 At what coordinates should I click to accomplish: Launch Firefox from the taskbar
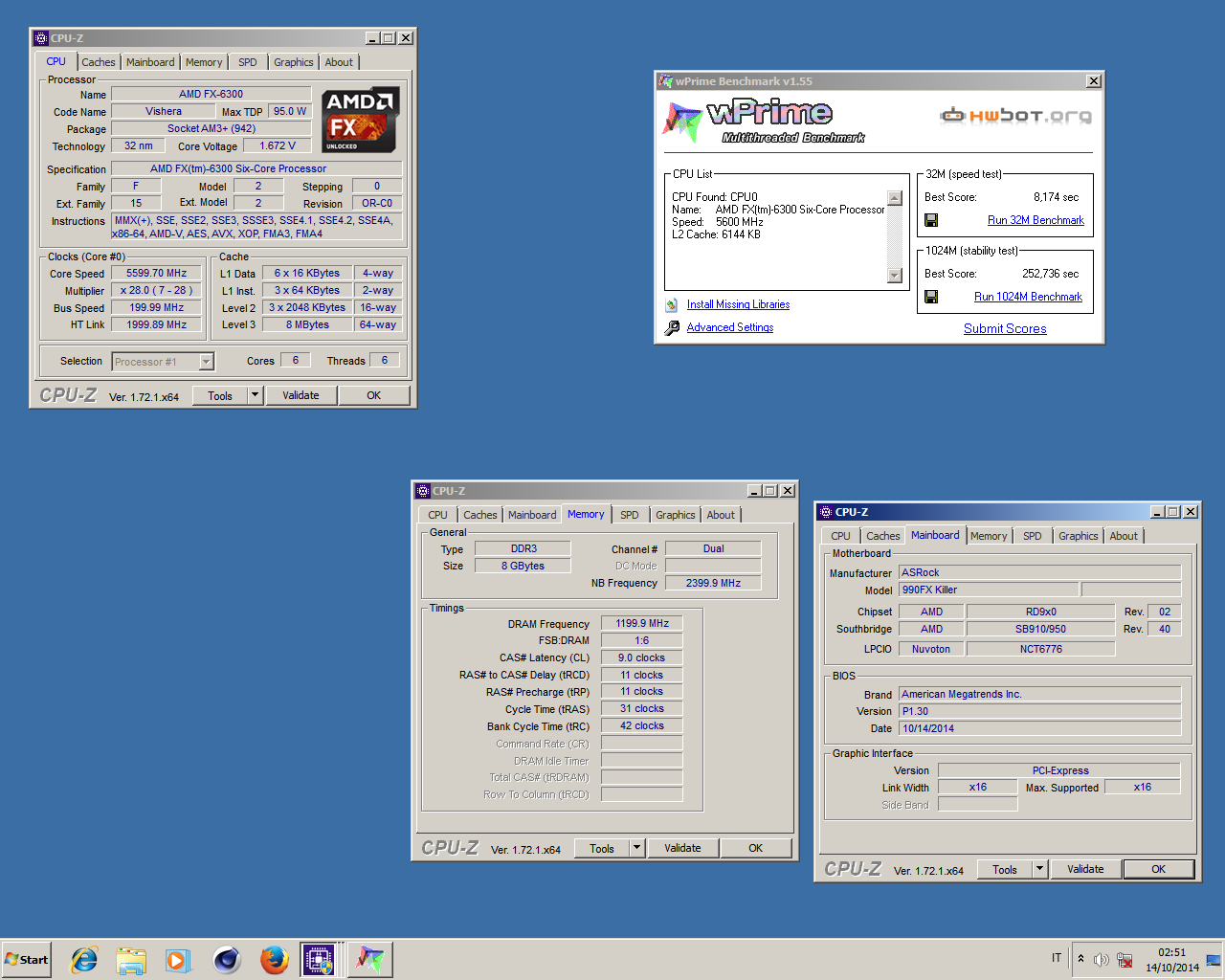(275, 959)
